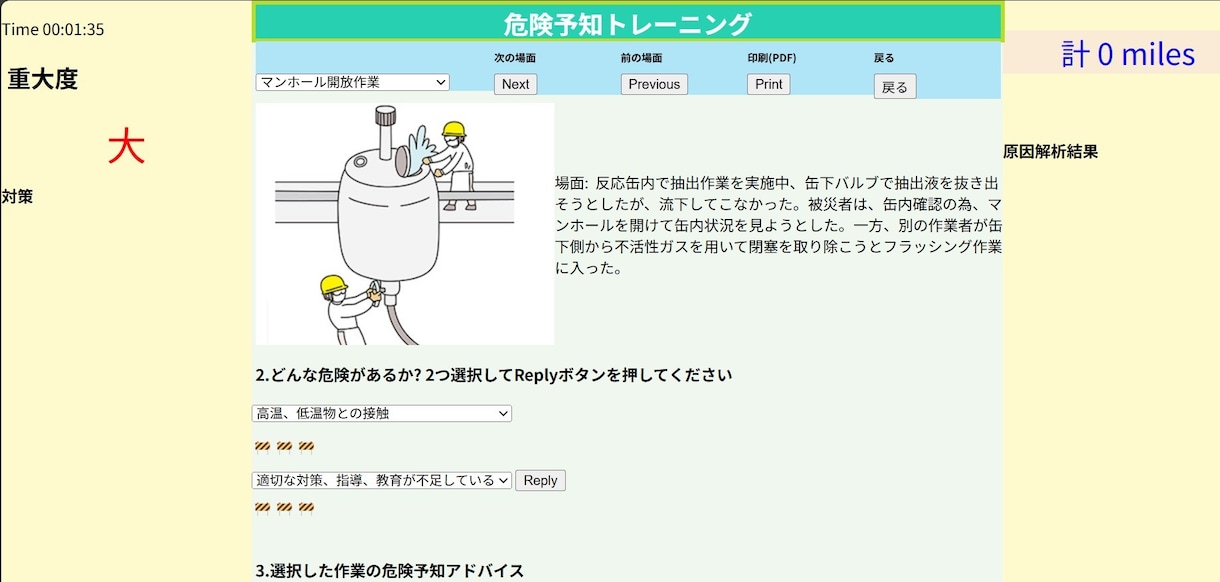
Task: Click hazard stripe icons below first dropdown
Action: tap(284, 446)
